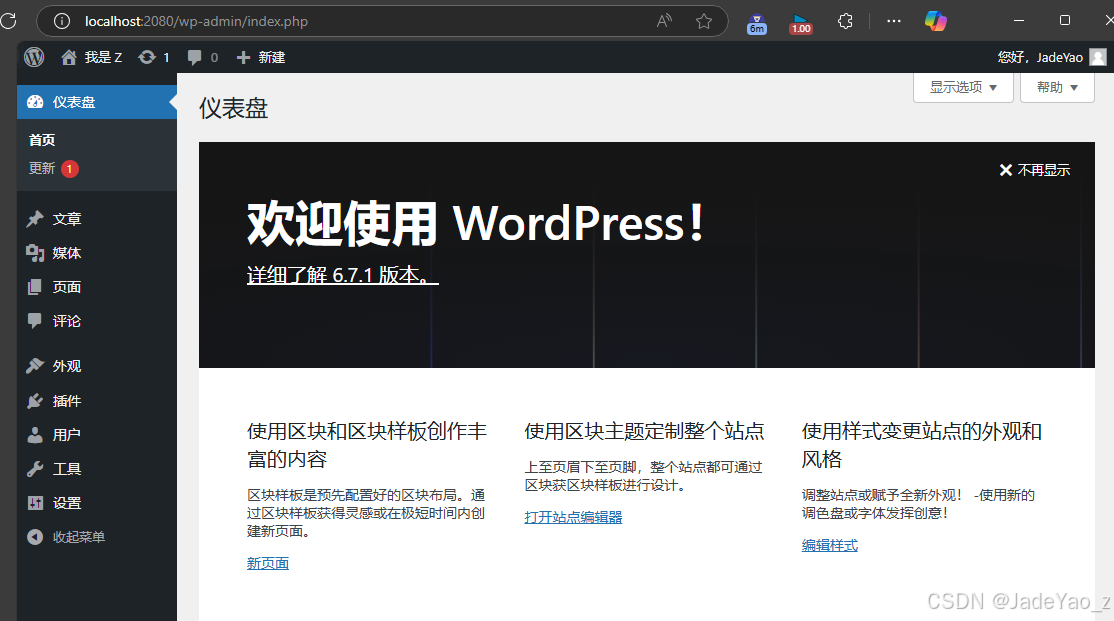The width and height of the screenshot is (1114, 621).
Task: Click the read aloud icon in address bar
Action: click(x=664, y=21)
